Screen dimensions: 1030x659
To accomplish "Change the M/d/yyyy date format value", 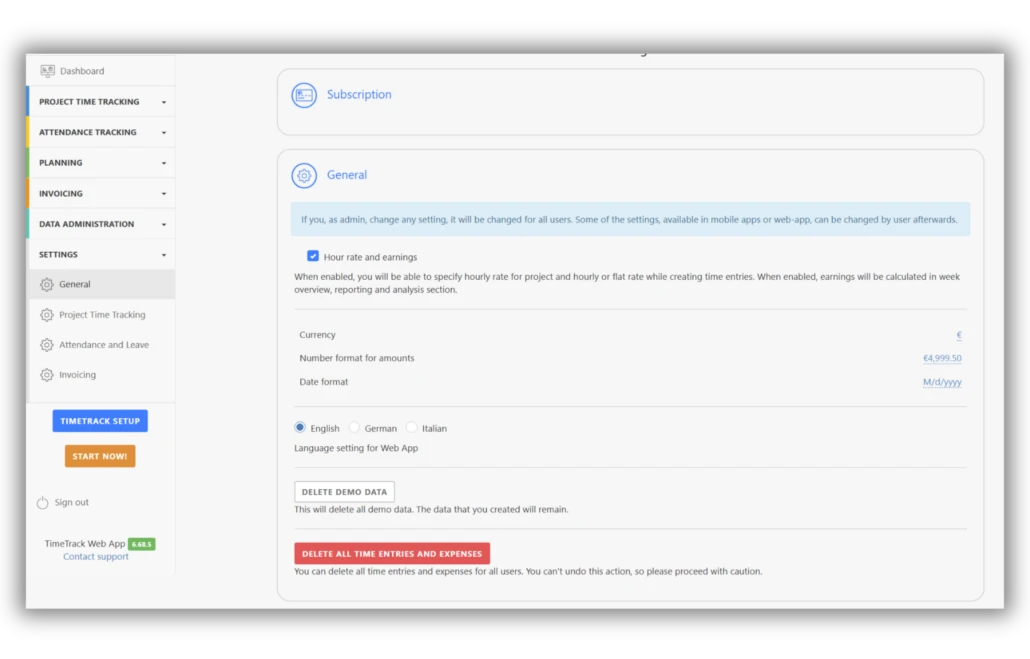I will tap(941, 382).
